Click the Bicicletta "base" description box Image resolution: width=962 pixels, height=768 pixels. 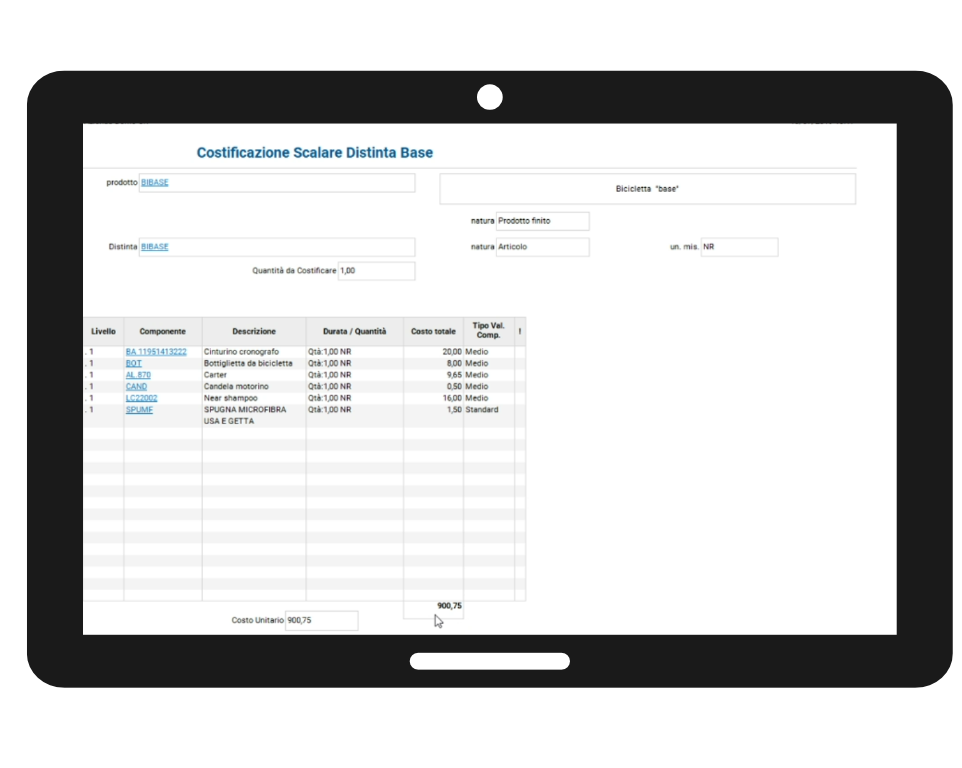(x=647, y=189)
